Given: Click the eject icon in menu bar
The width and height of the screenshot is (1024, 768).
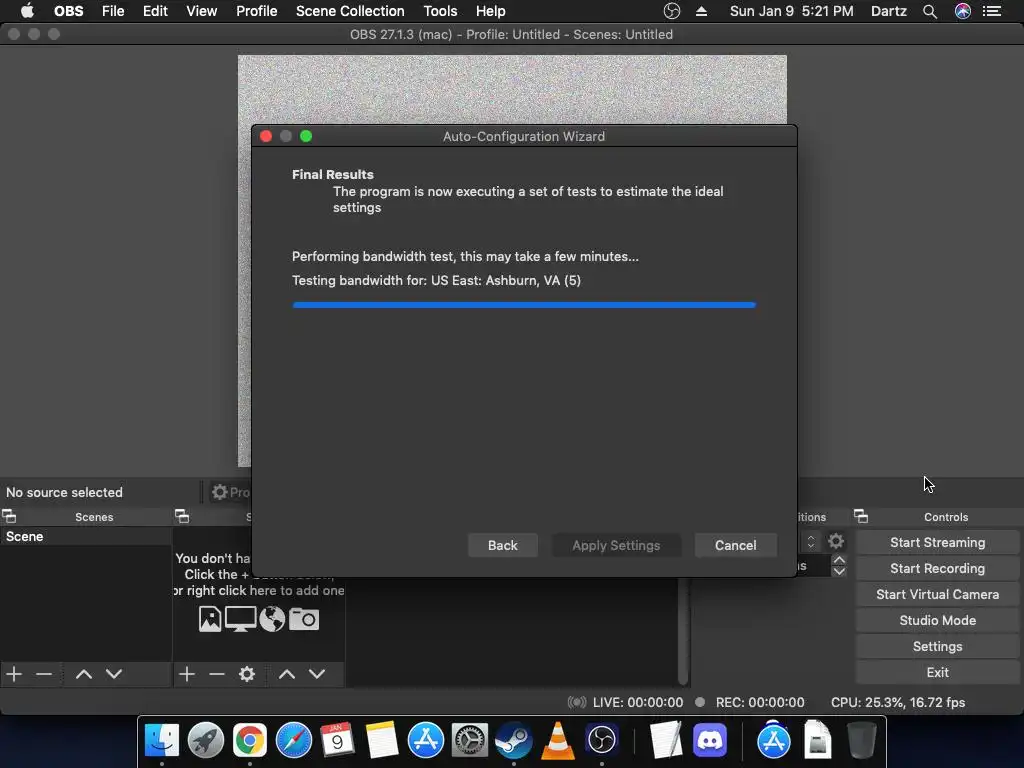Looking at the screenshot, I should point(701,11).
